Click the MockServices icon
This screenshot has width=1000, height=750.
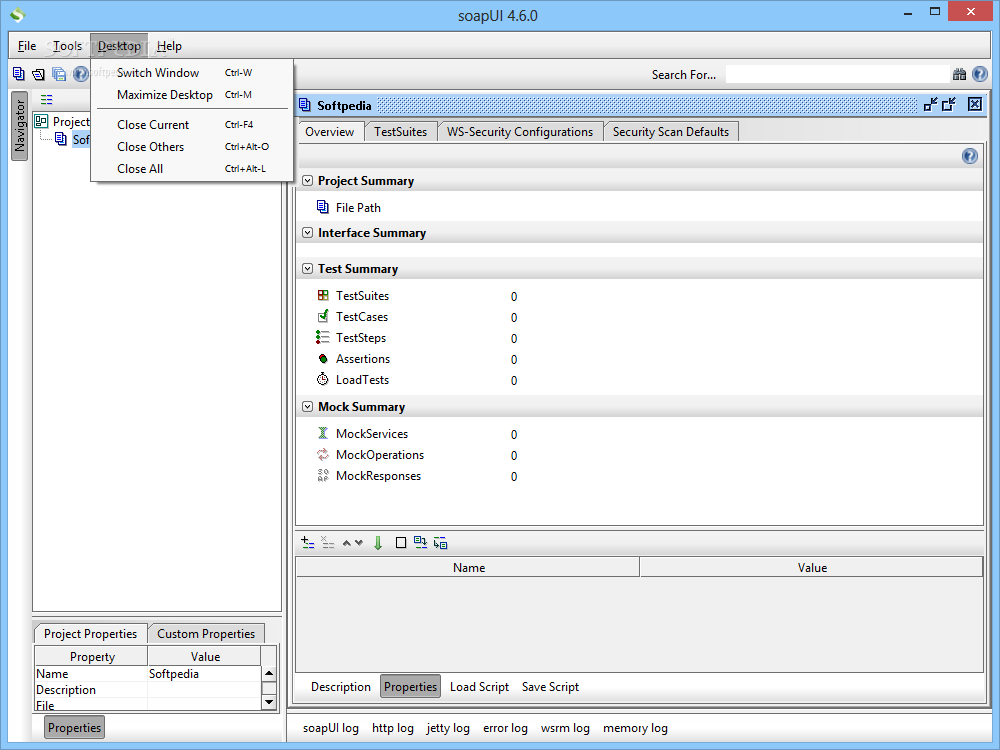(323, 433)
